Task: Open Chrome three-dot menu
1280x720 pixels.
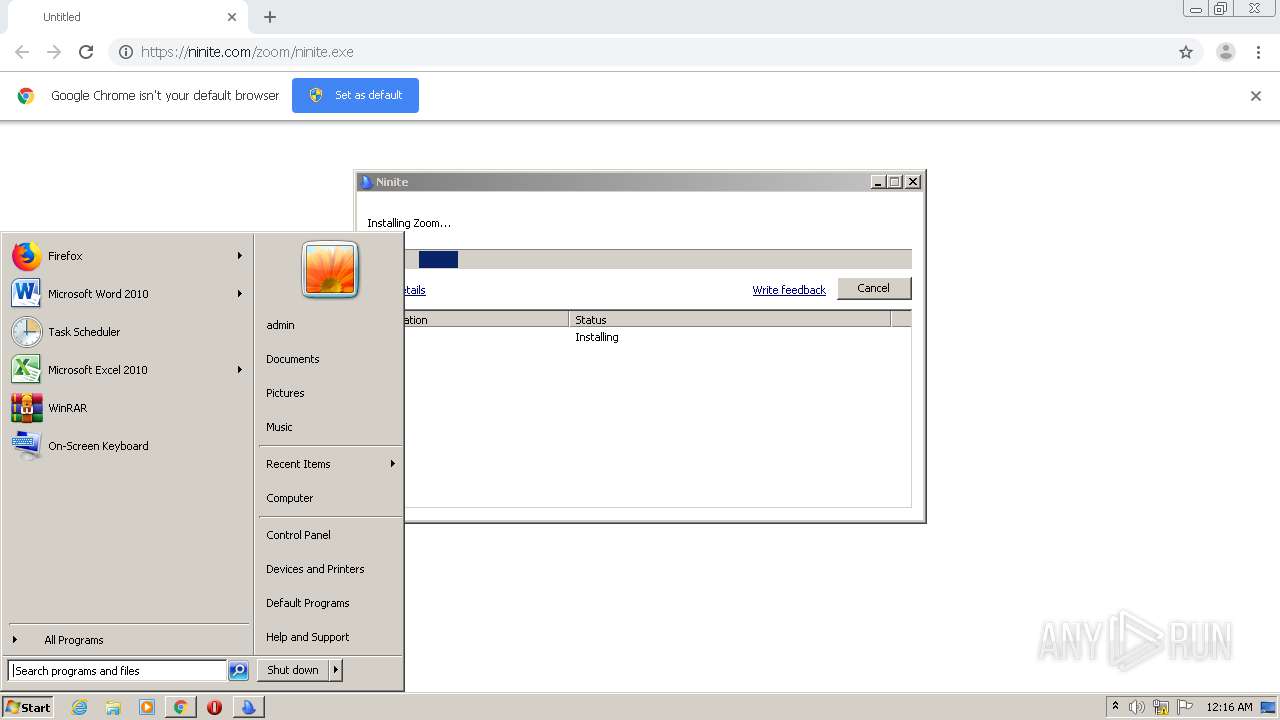Action: (x=1258, y=52)
